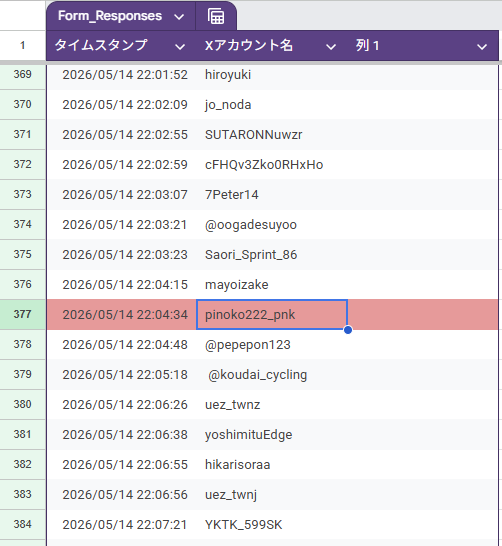This screenshot has width=502, height=546.
Task: Select row header 376
Action: 23,284
